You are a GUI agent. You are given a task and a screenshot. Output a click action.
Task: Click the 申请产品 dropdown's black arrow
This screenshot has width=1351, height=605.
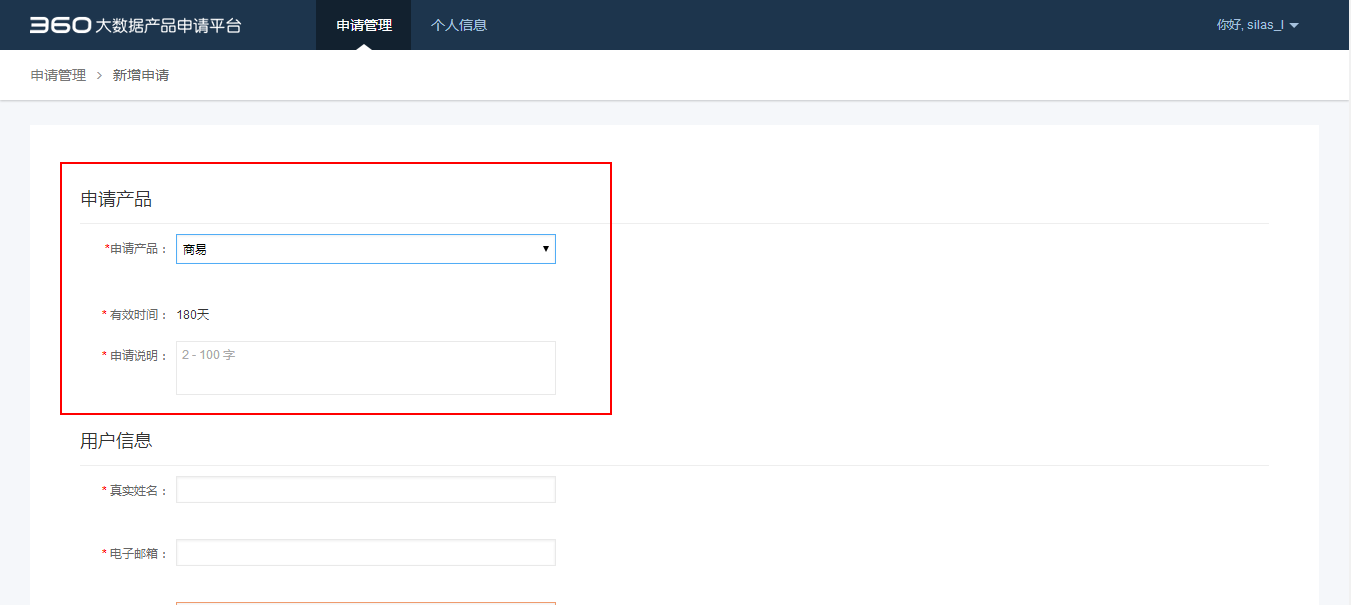click(545, 249)
